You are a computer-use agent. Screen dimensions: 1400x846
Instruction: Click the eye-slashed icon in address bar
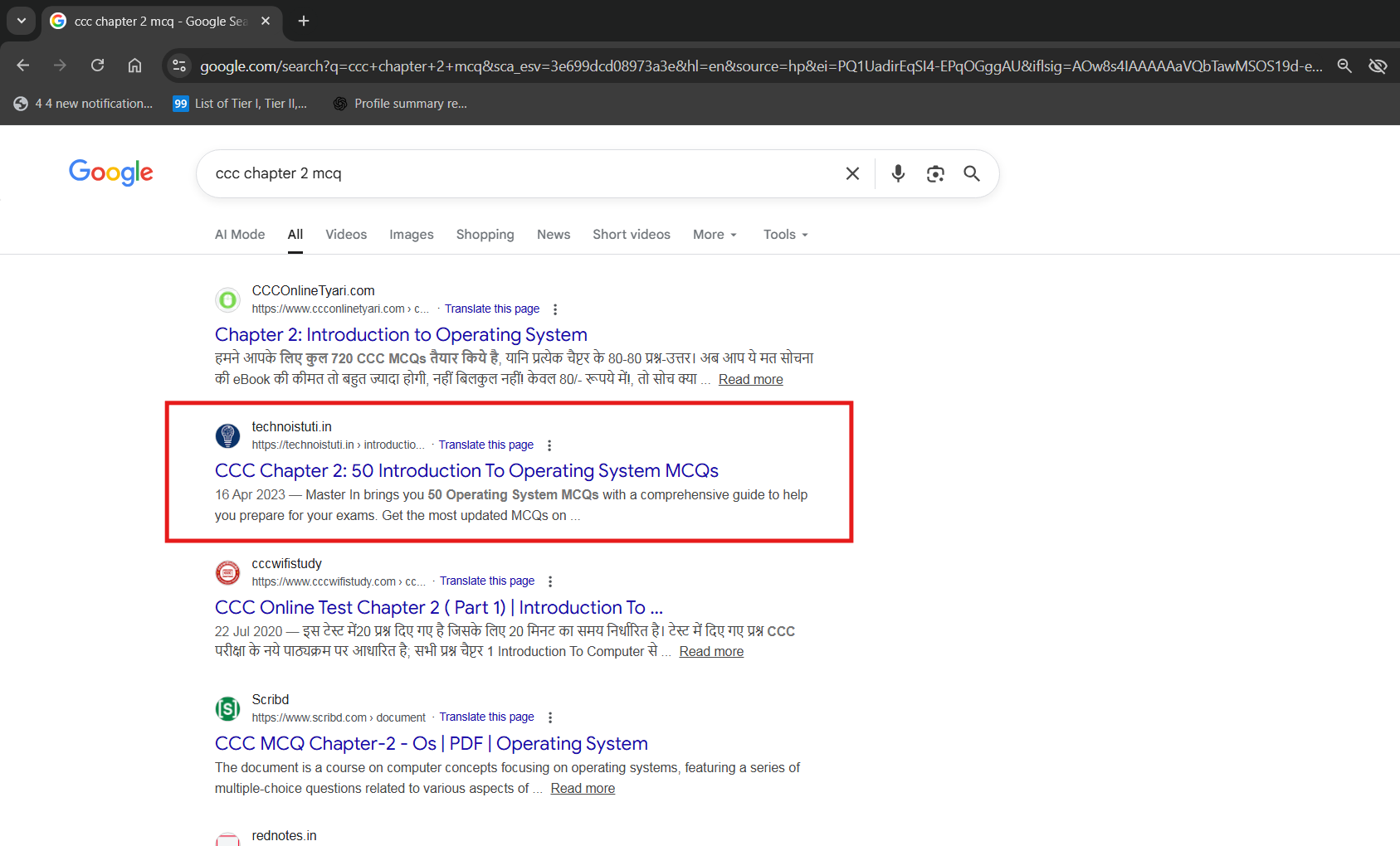click(1378, 66)
